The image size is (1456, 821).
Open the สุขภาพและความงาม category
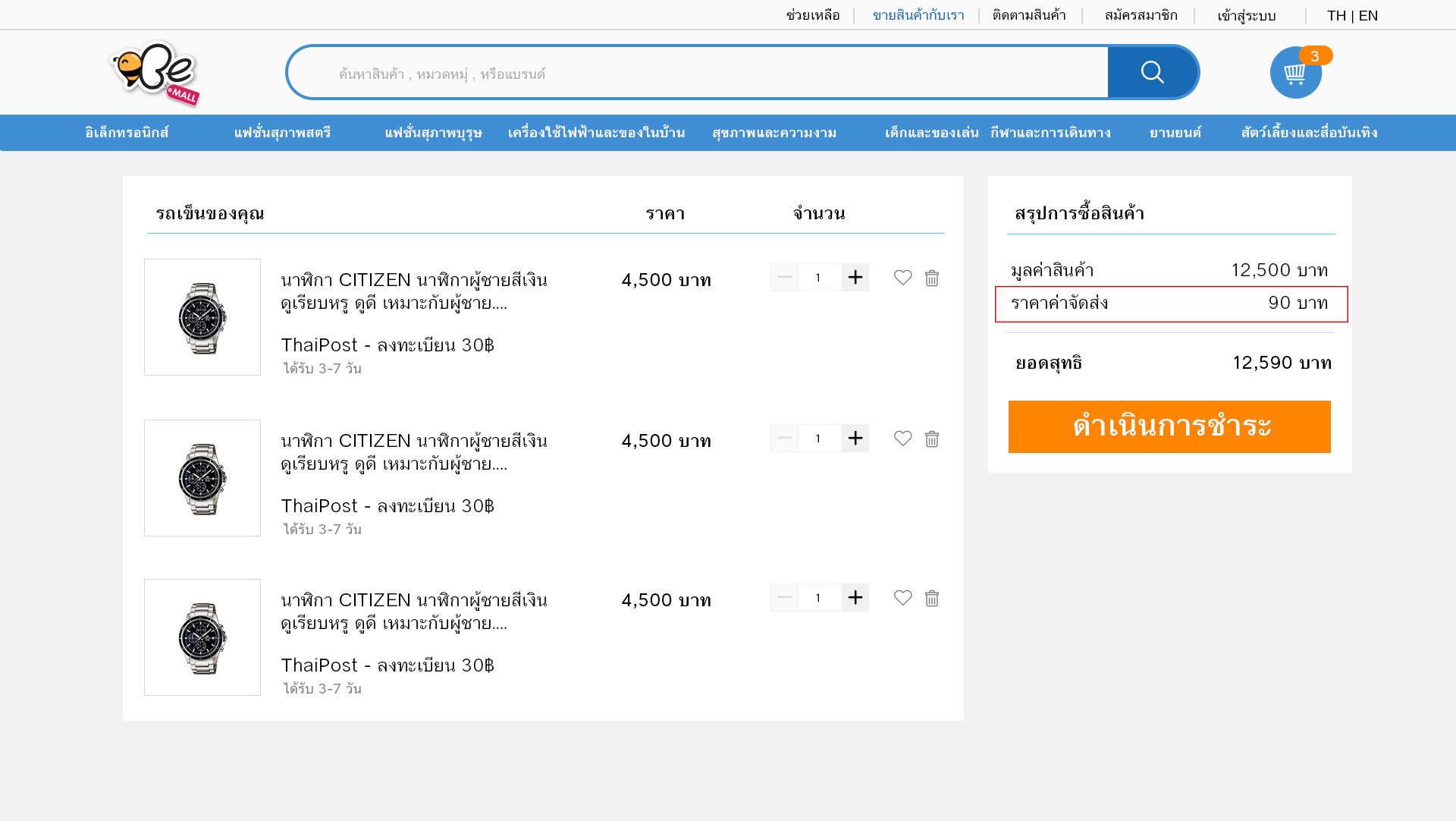pyautogui.click(x=774, y=133)
